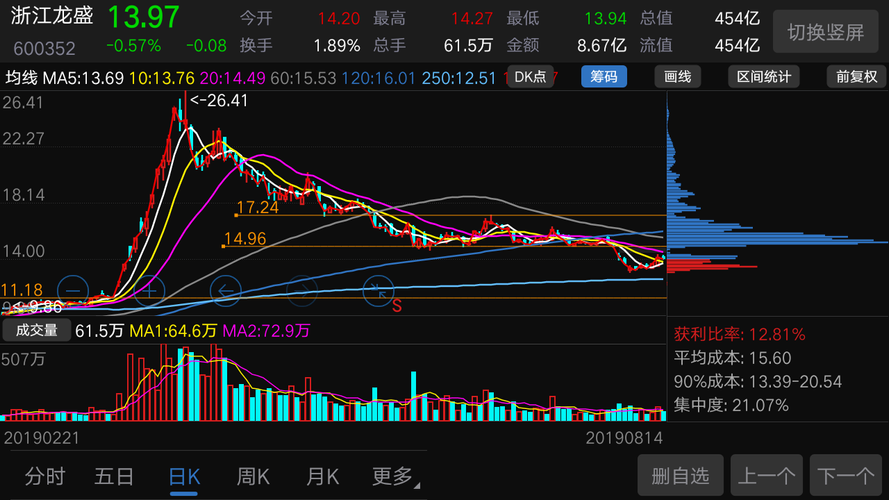The width and height of the screenshot is (889, 500).
Task: Click the 平均成本 15.60 text
Action: tap(733, 358)
